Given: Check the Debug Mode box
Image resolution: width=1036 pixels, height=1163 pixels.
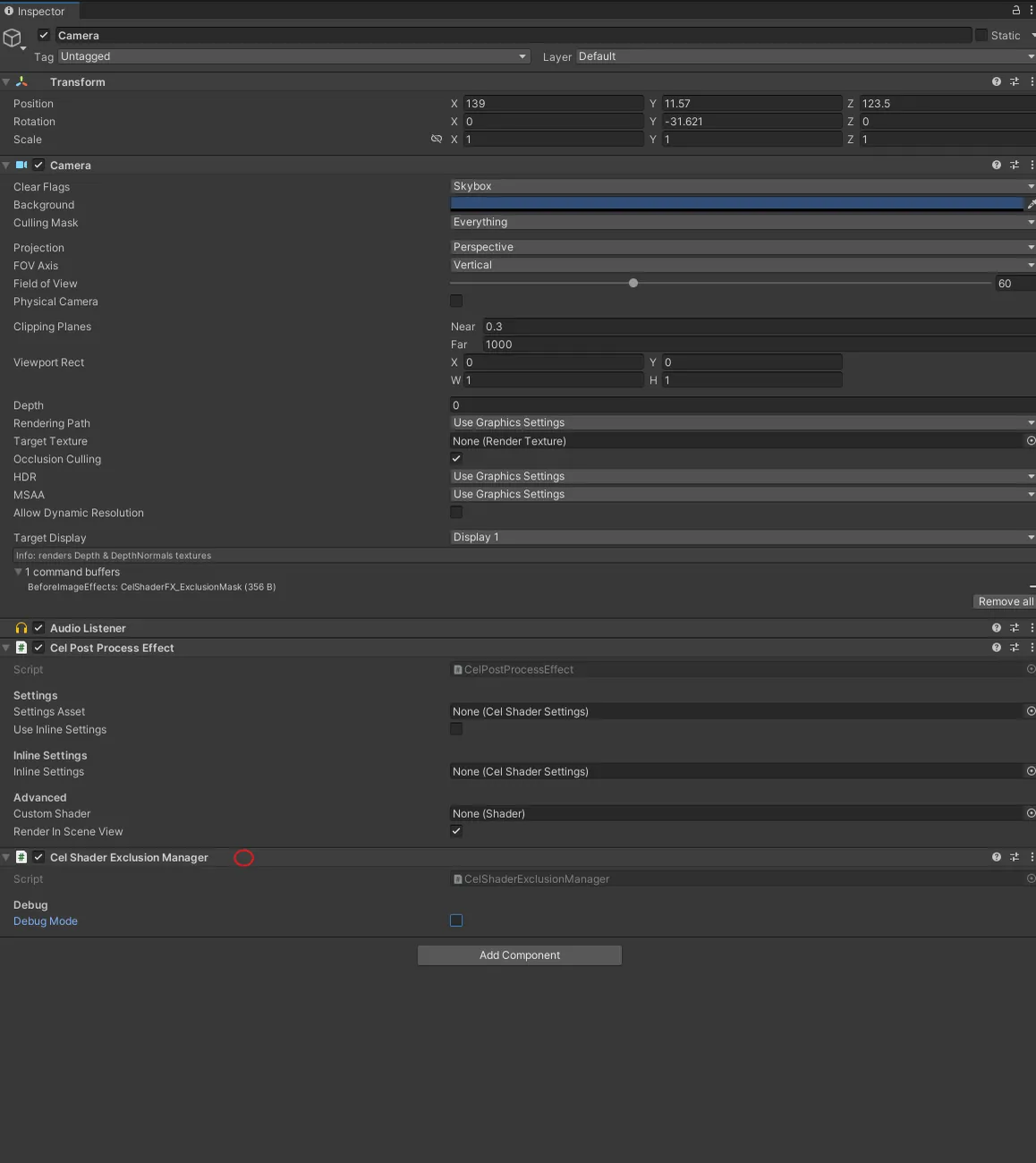Looking at the screenshot, I should tap(456, 921).
